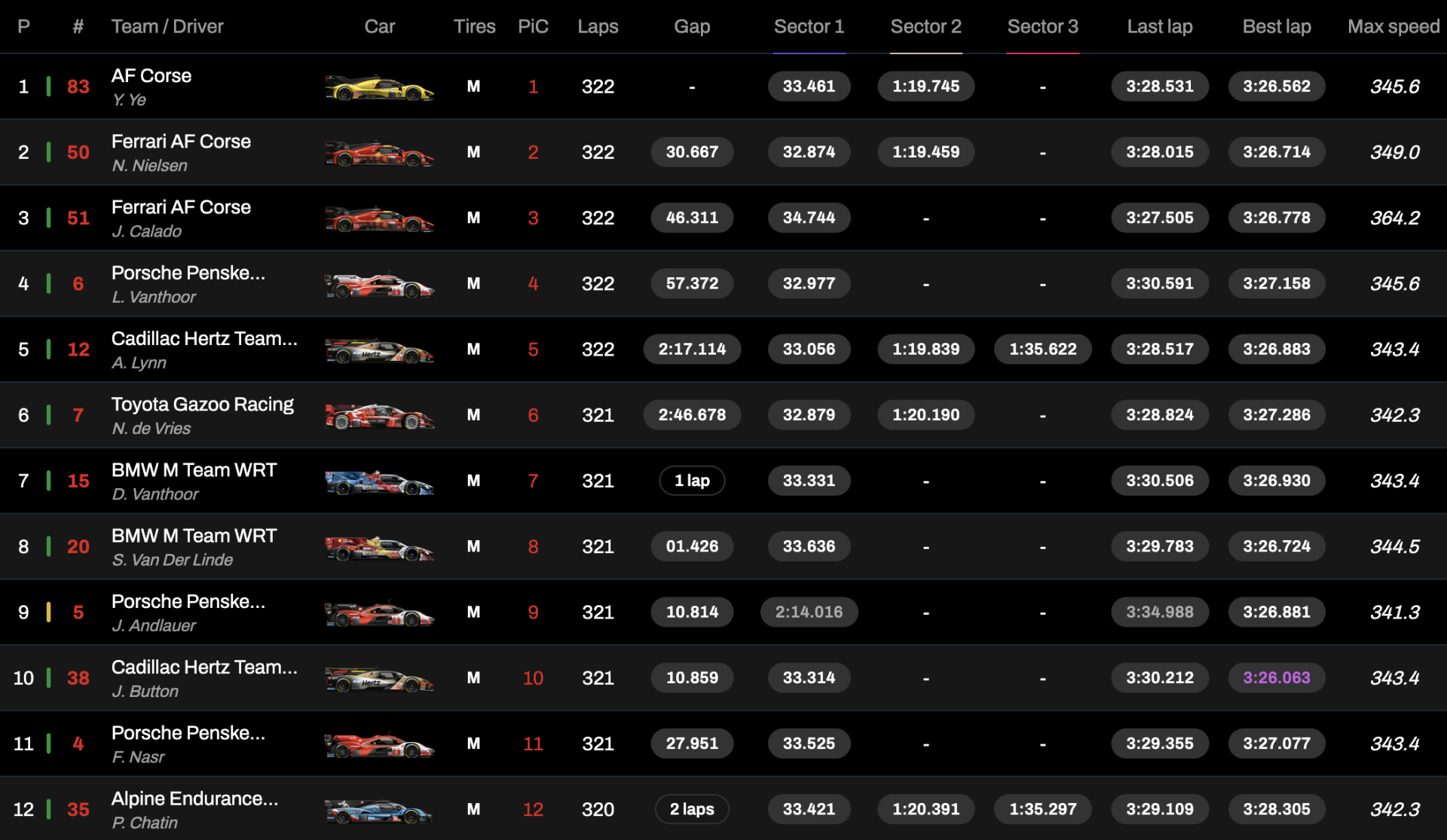
Task: Sort table by Max speed header
Action: (x=1393, y=27)
